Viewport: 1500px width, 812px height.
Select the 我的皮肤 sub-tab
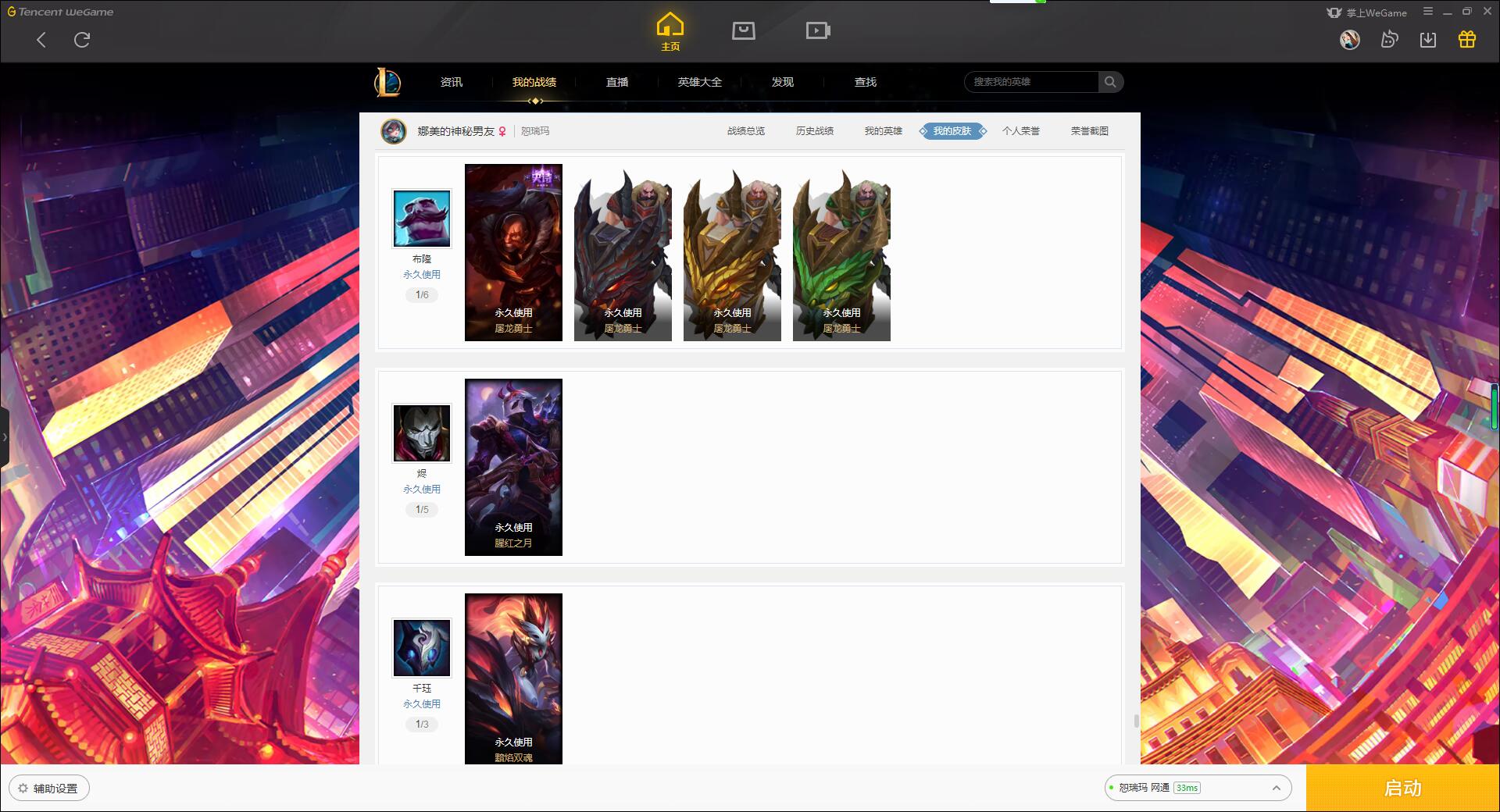[952, 131]
